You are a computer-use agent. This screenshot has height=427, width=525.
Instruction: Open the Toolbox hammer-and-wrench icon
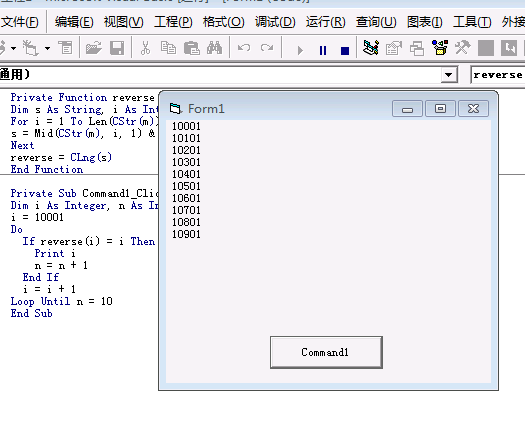click(462, 48)
